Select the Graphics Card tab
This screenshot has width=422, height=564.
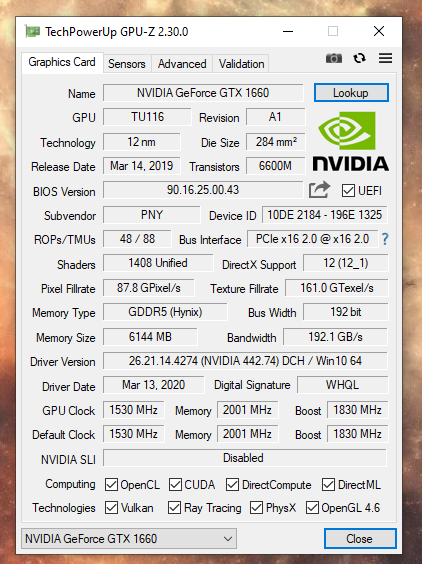[x=62, y=63]
